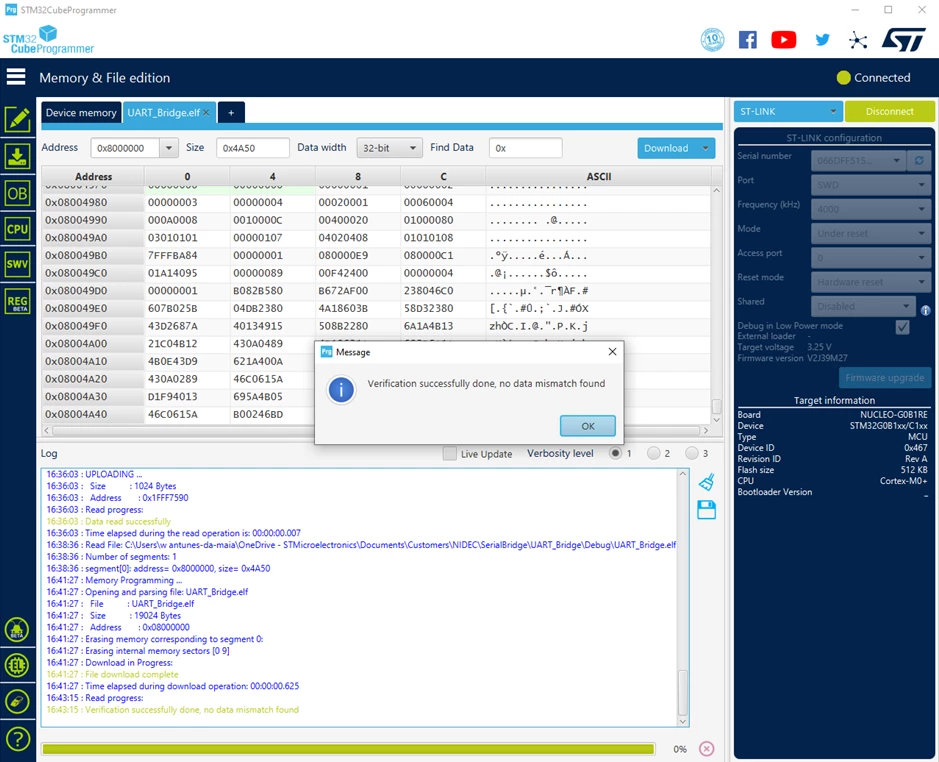Toggle Debug in Low Power mode checkbox

pyautogui.click(x=902, y=327)
